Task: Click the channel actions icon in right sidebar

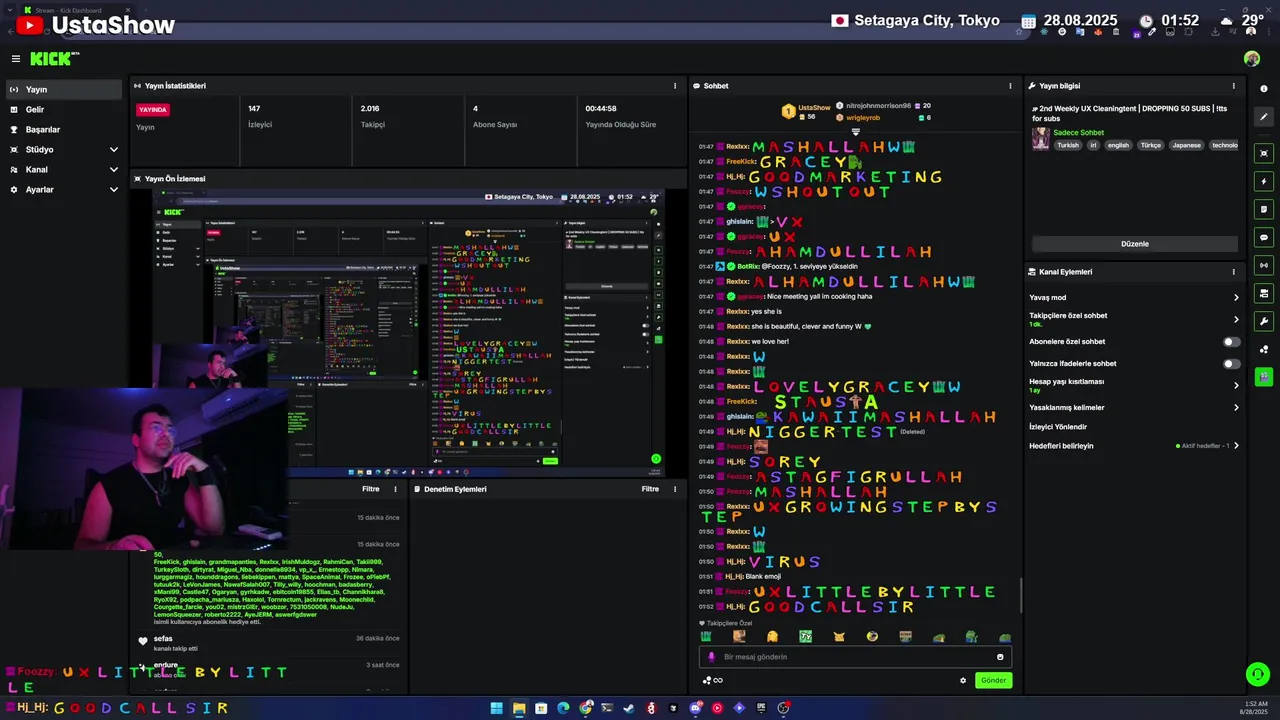Action: (x=1264, y=293)
